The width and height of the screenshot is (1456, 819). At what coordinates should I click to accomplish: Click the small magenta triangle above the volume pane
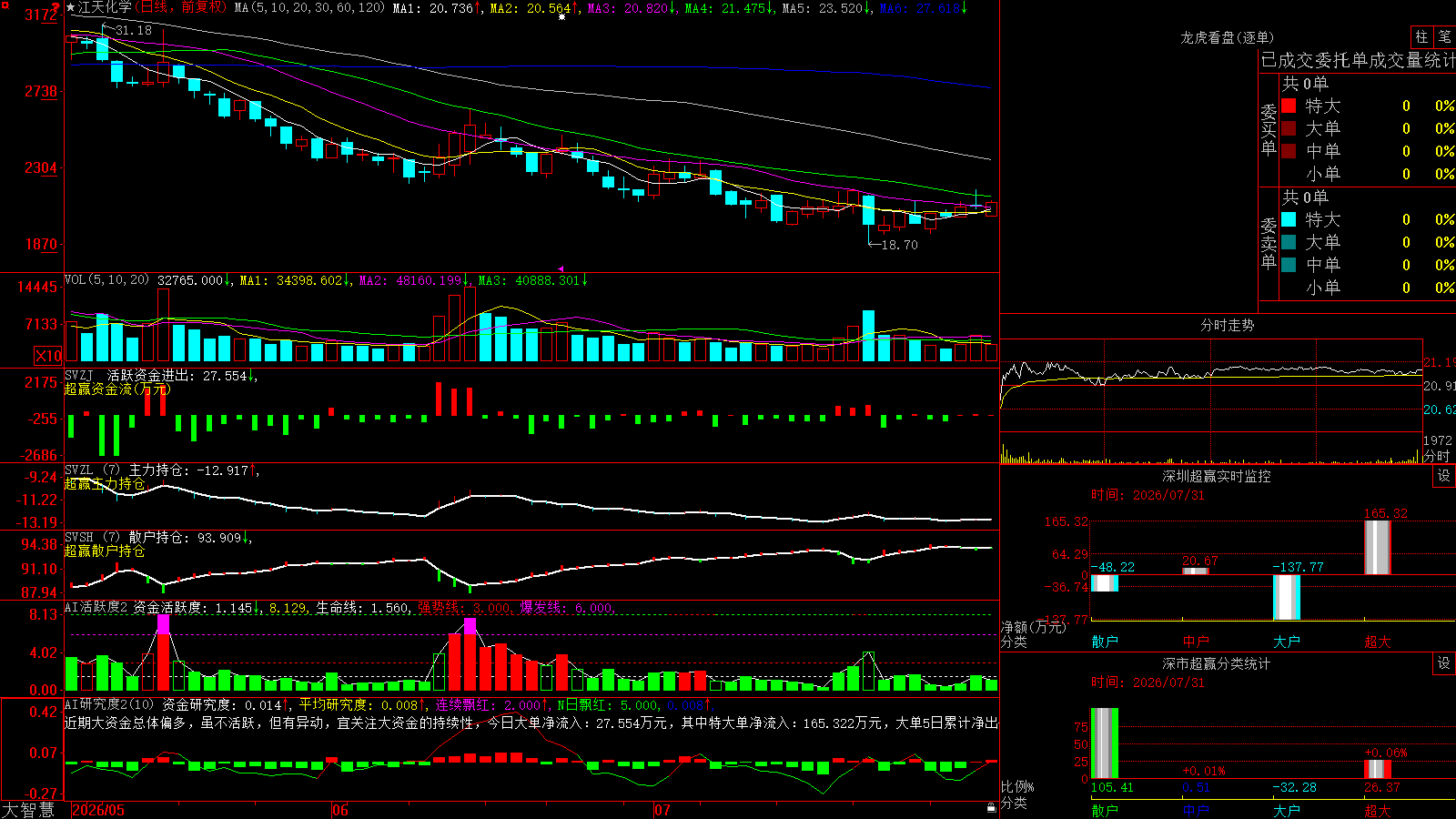pos(561,268)
